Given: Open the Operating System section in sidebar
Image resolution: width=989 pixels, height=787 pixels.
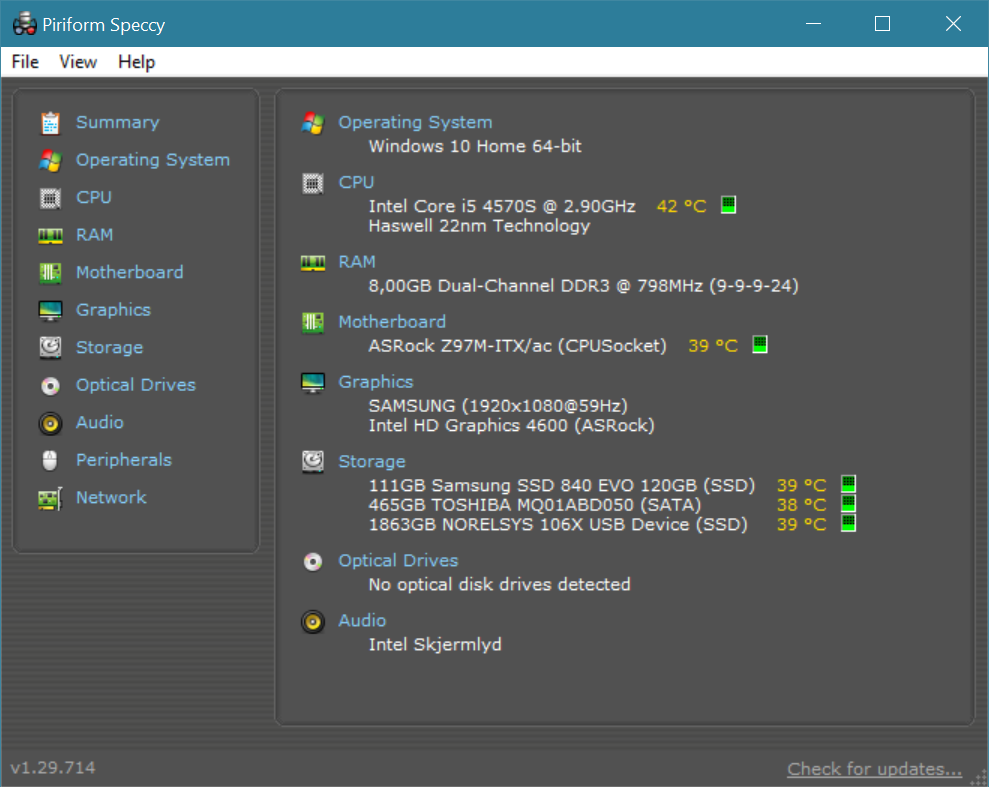Looking at the screenshot, I should pyautogui.click(x=153, y=160).
